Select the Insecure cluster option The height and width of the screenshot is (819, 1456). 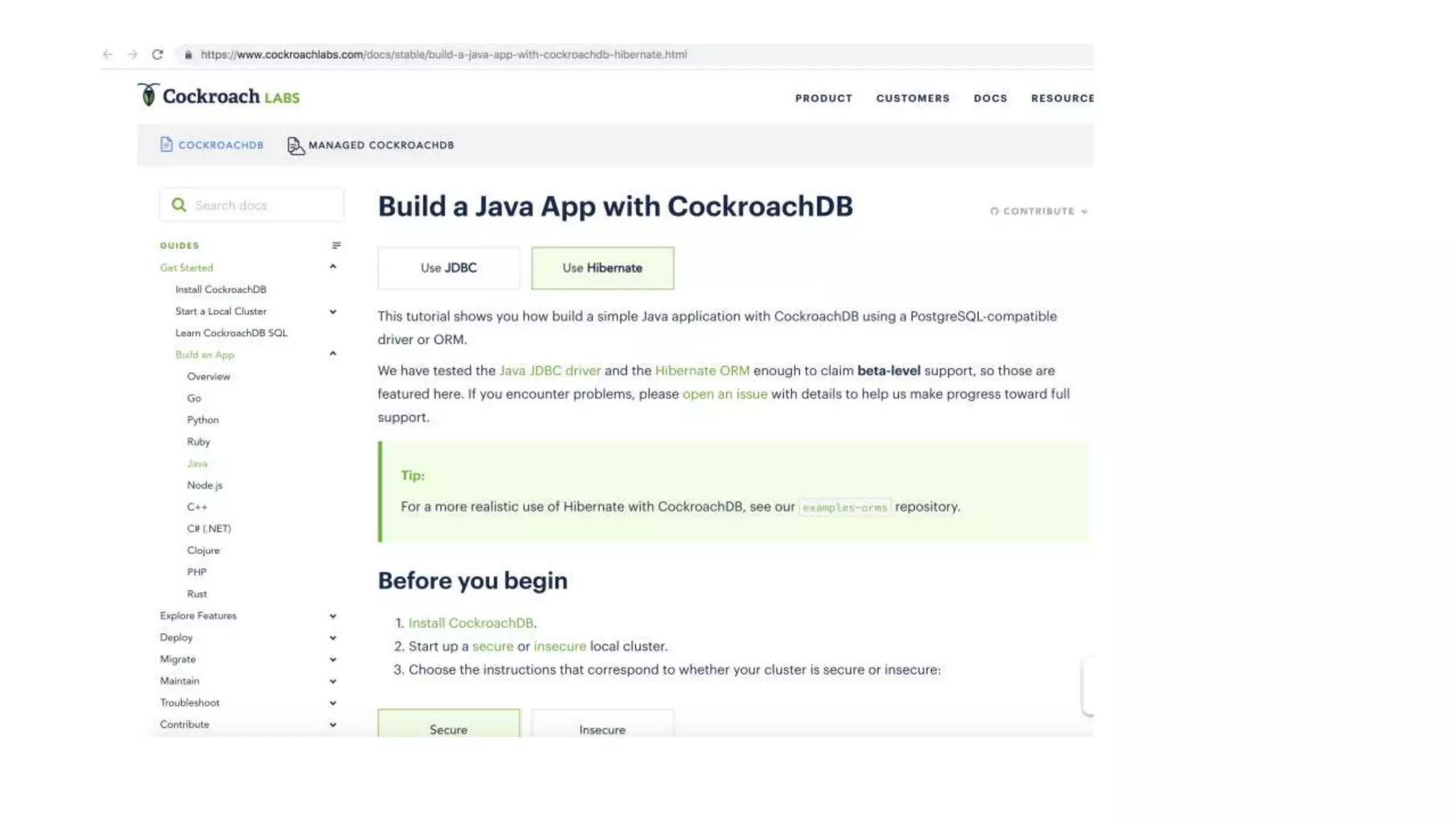coord(602,724)
